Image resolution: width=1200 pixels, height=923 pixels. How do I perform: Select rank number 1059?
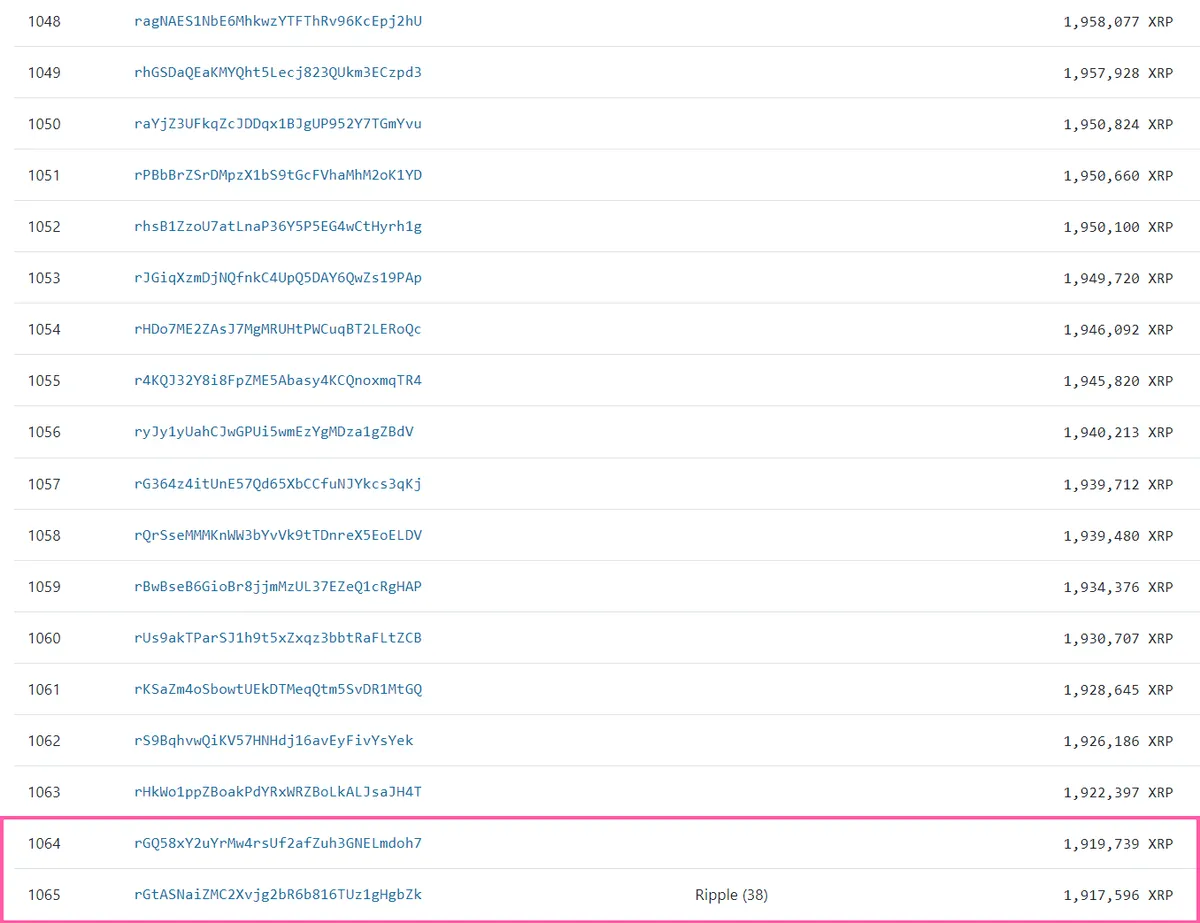click(x=44, y=586)
